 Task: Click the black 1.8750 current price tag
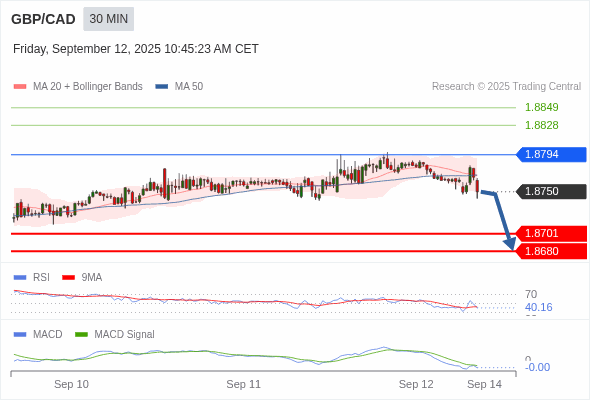click(551, 191)
